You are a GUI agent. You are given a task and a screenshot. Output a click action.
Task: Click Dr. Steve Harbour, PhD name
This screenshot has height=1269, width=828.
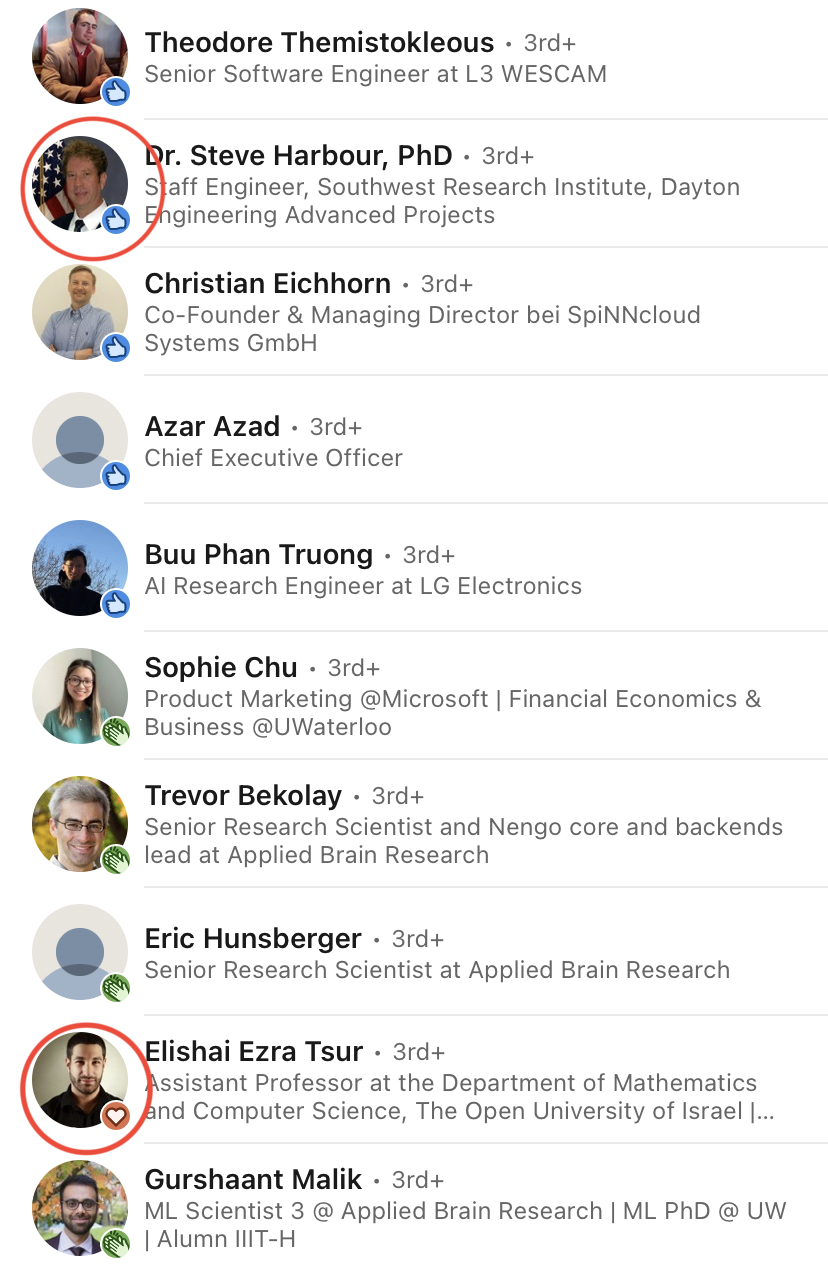(298, 156)
